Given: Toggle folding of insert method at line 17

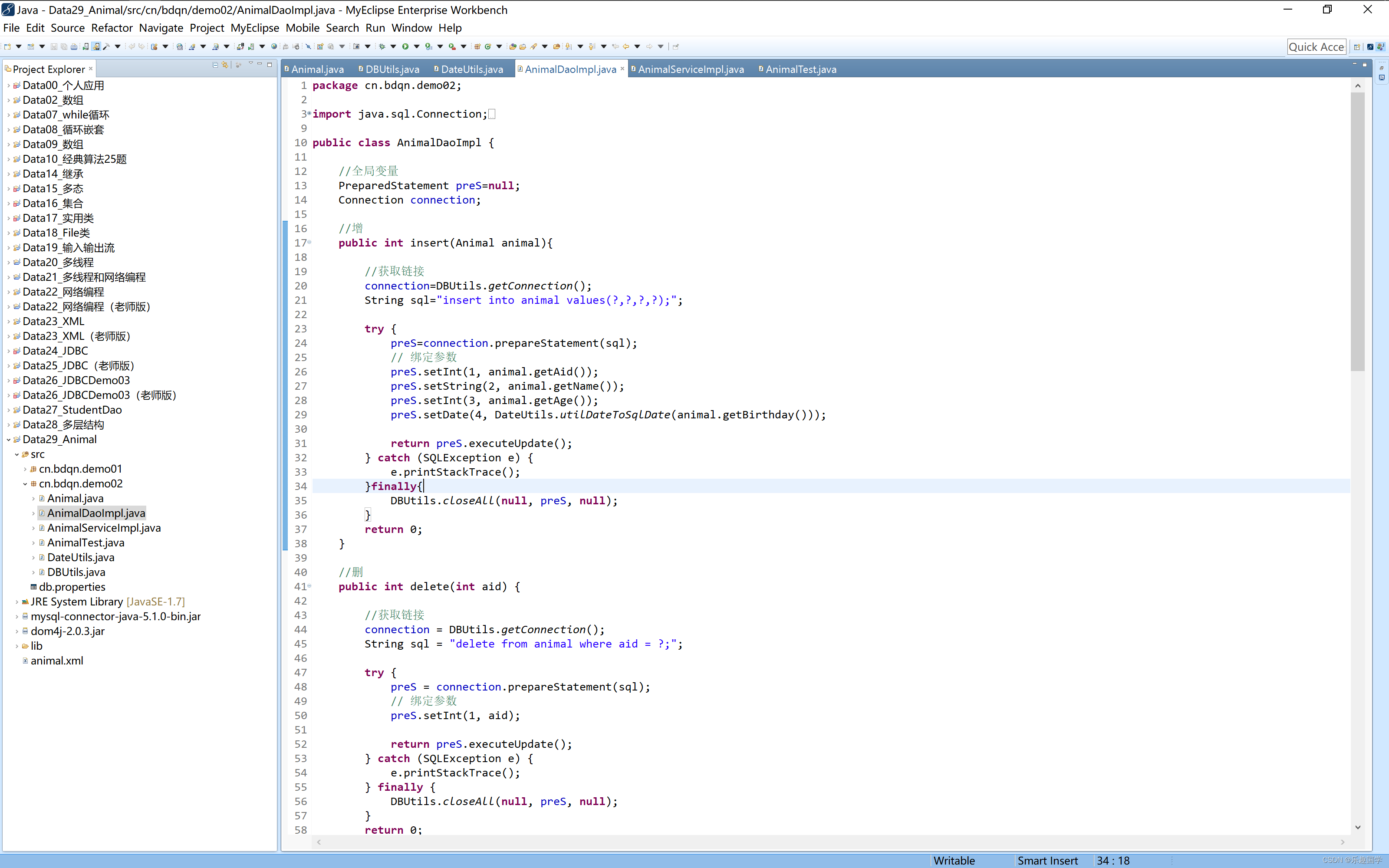Looking at the screenshot, I should tap(309, 242).
